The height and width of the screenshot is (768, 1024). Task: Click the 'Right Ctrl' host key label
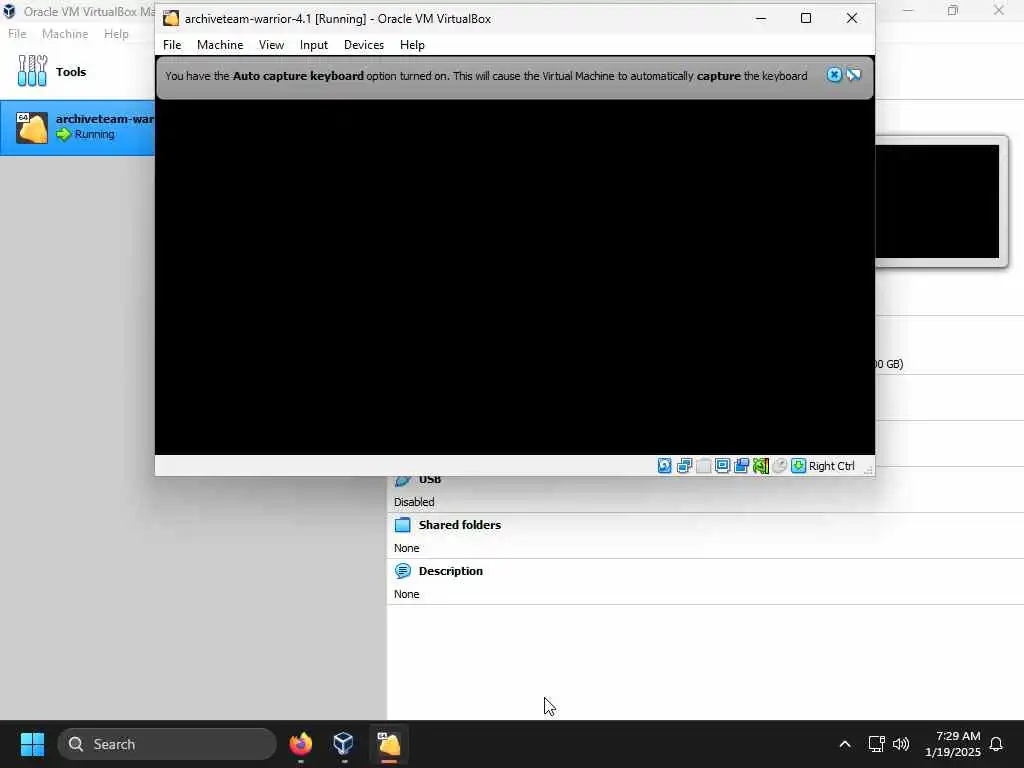pos(831,466)
